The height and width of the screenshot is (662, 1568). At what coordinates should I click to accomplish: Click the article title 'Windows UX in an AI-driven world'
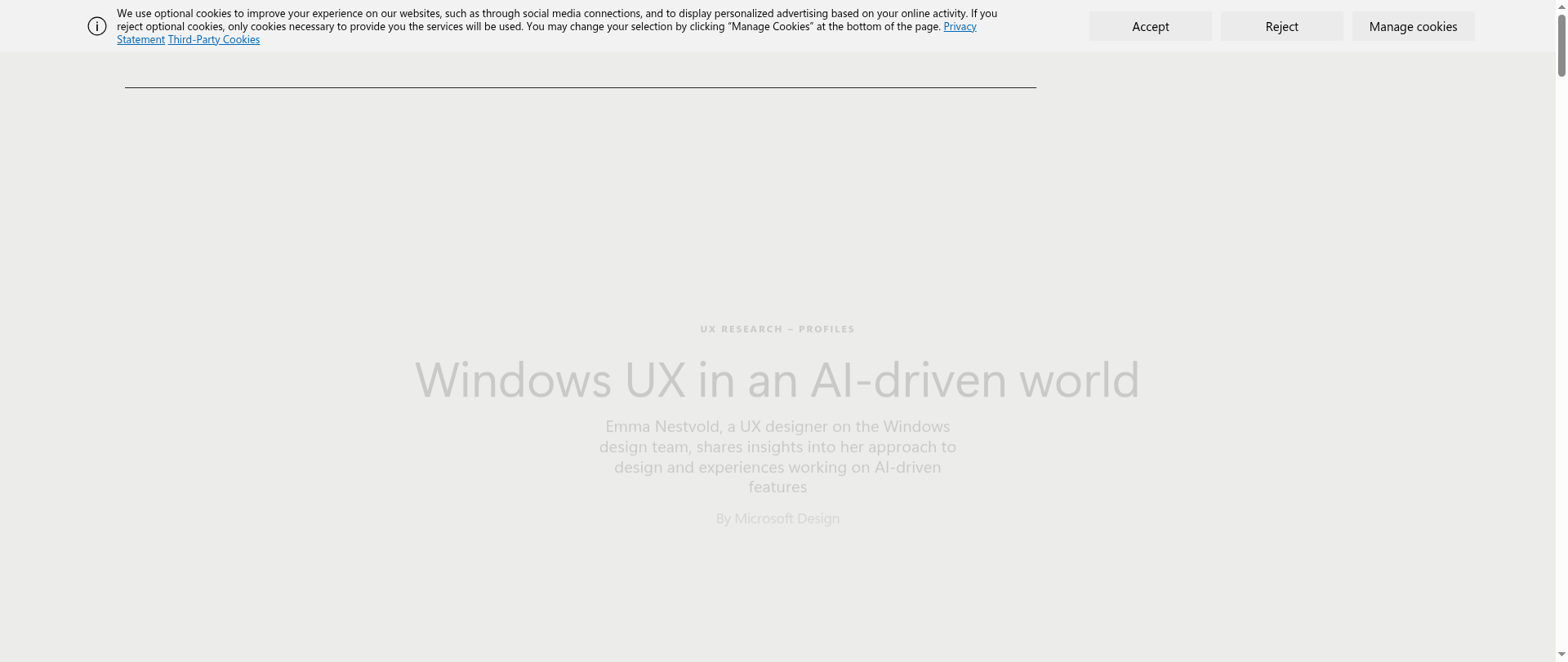[x=777, y=380]
